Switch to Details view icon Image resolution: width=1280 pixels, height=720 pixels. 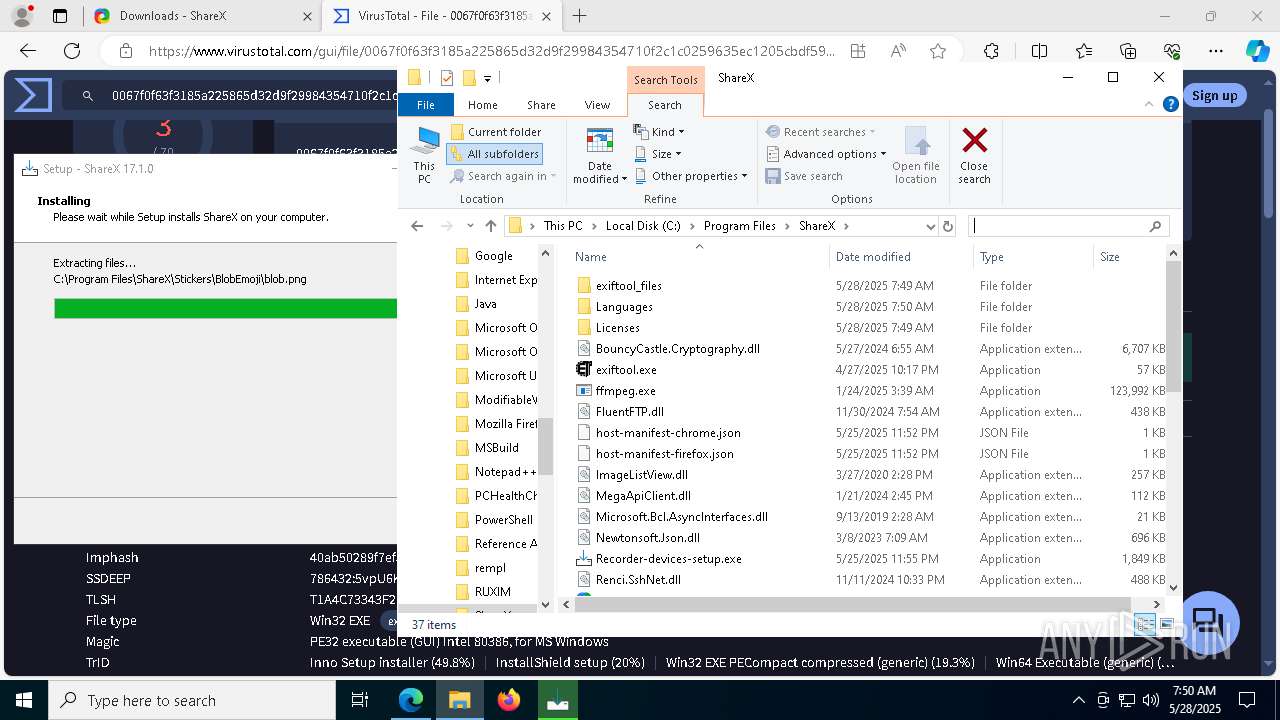point(1145,625)
